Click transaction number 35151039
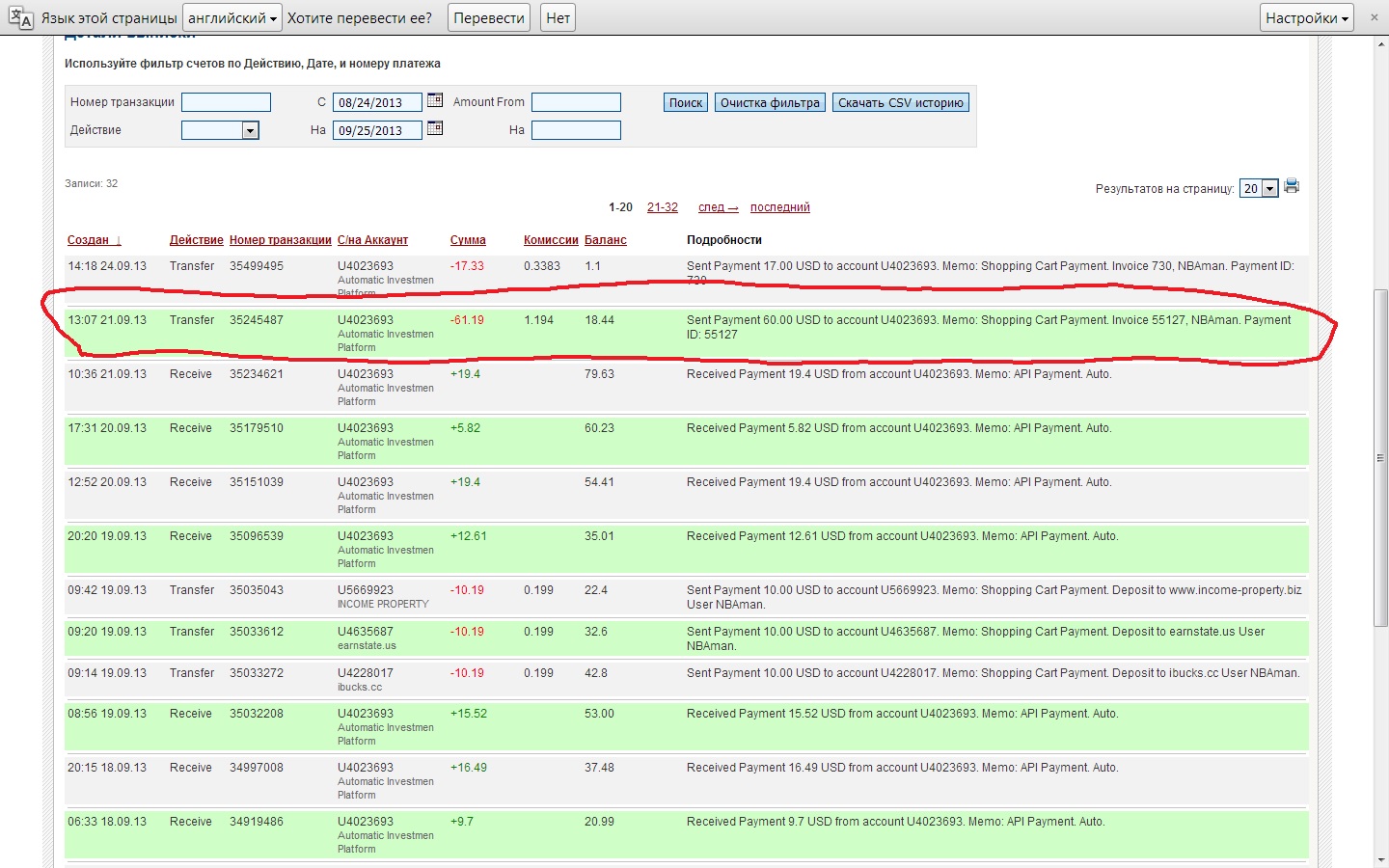This screenshot has height=868, width=1389. pos(257,482)
